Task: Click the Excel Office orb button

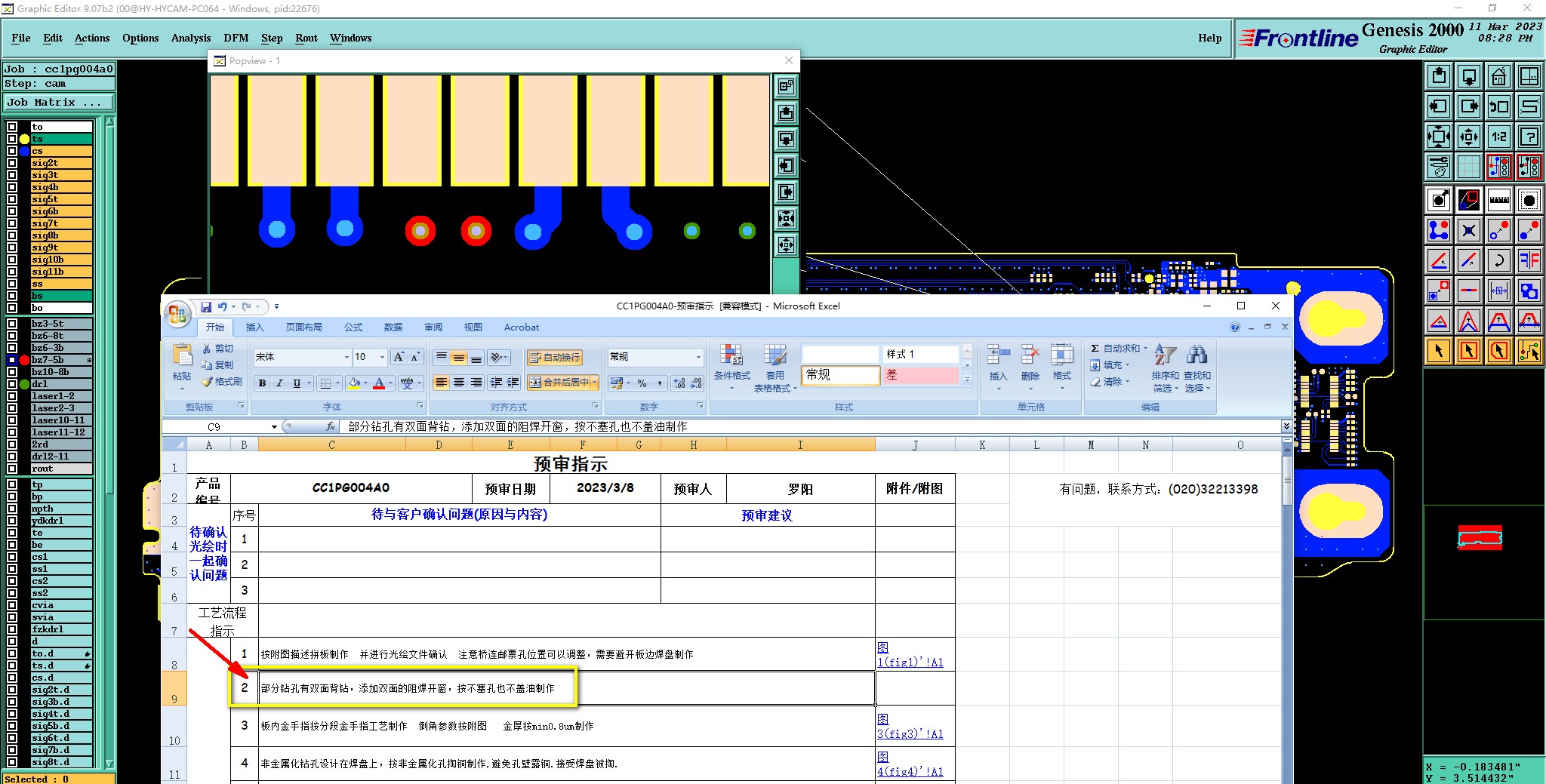Action: tap(177, 315)
